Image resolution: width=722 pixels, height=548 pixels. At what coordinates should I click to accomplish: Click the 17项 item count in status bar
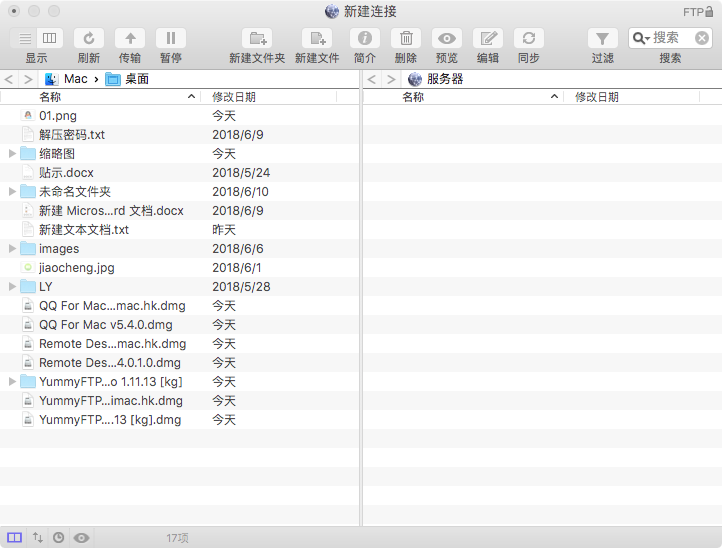[177, 538]
